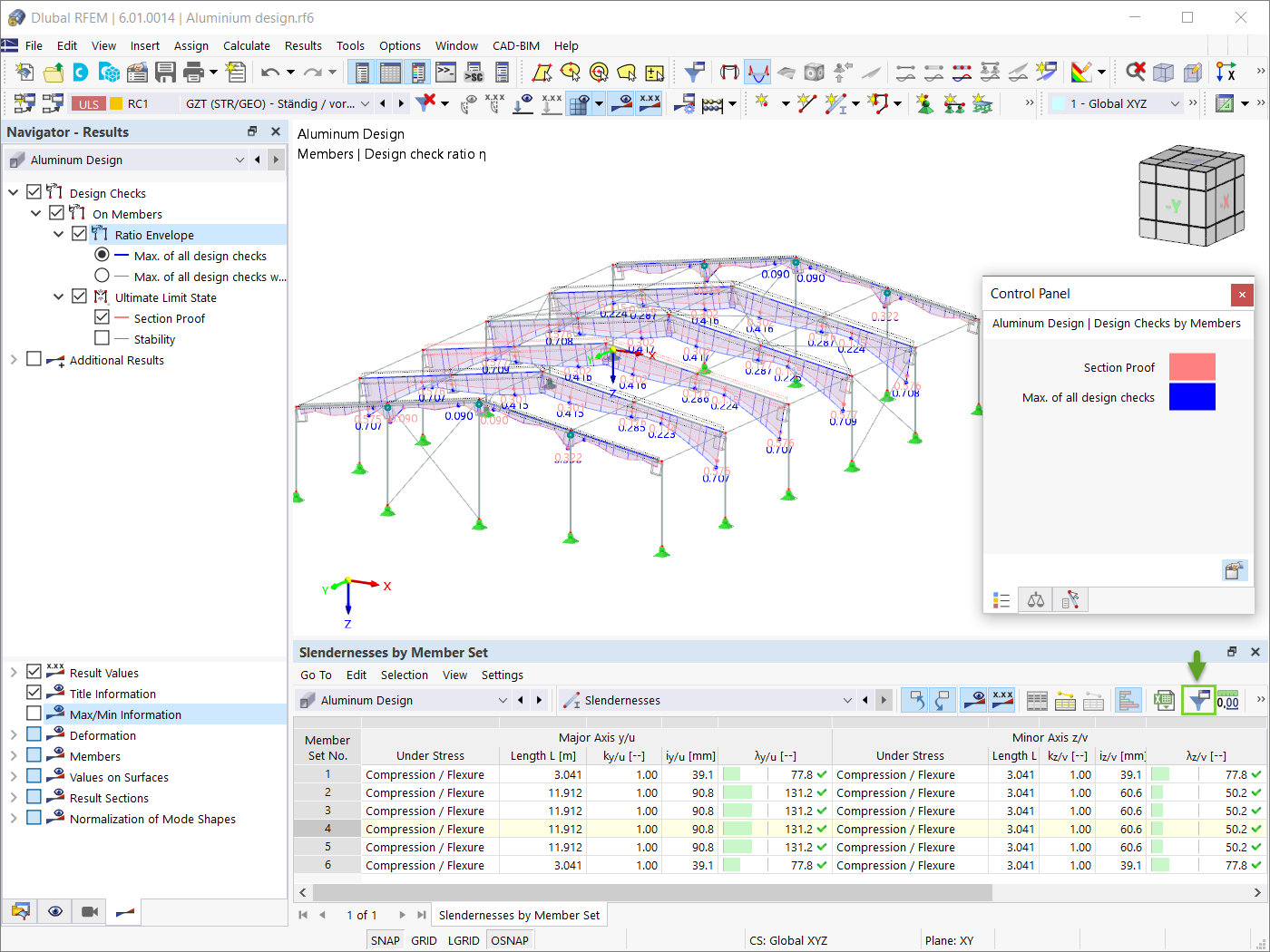Image resolution: width=1270 pixels, height=952 pixels.
Task: Open the table's Selection menu
Action: pos(405,675)
